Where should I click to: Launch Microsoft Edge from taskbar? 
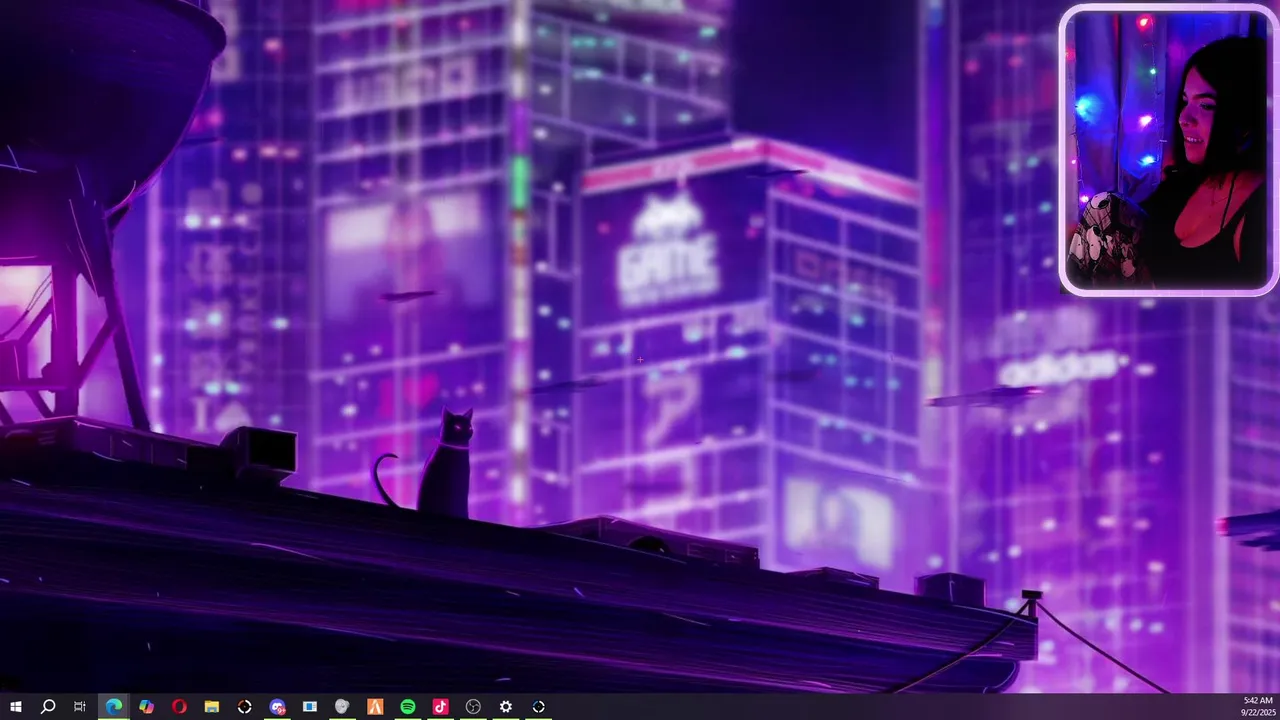(x=114, y=707)
